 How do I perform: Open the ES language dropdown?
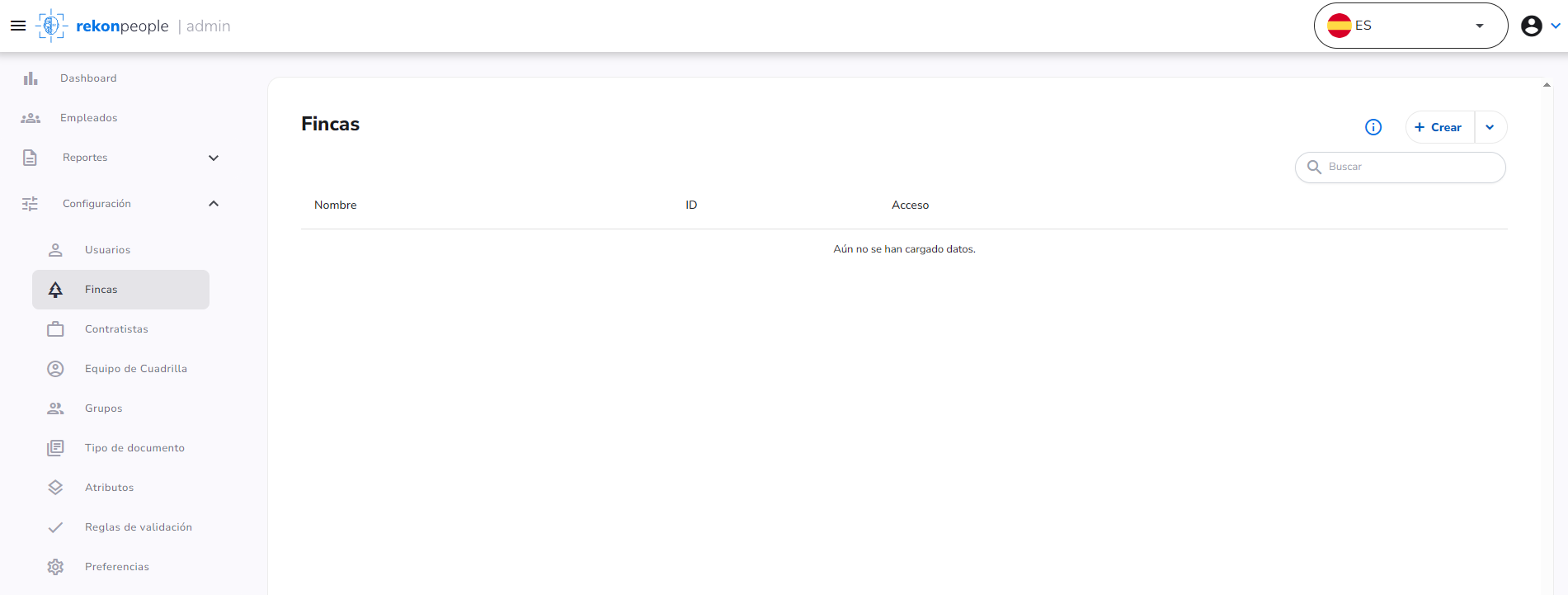point(1410,26)
